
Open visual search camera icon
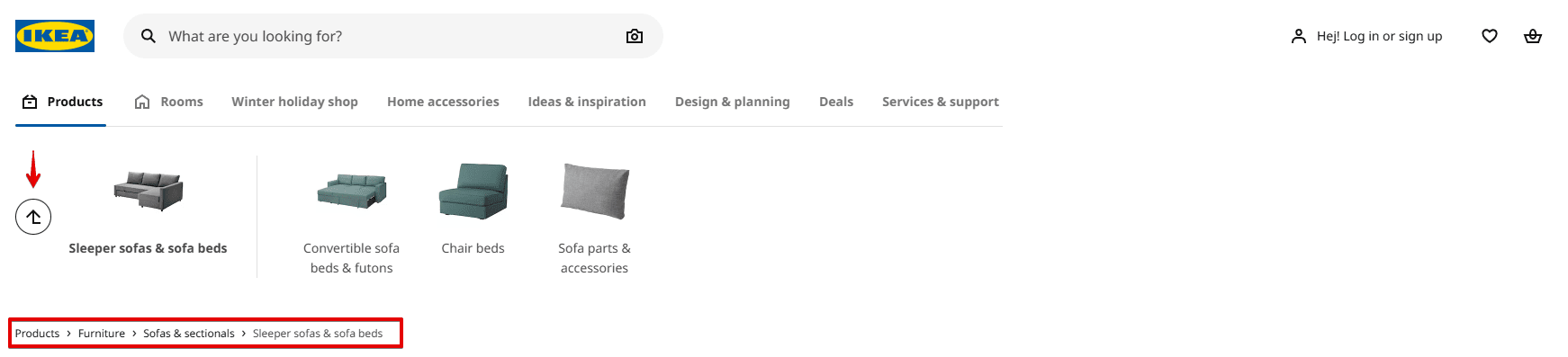click(x=635, y=36)
